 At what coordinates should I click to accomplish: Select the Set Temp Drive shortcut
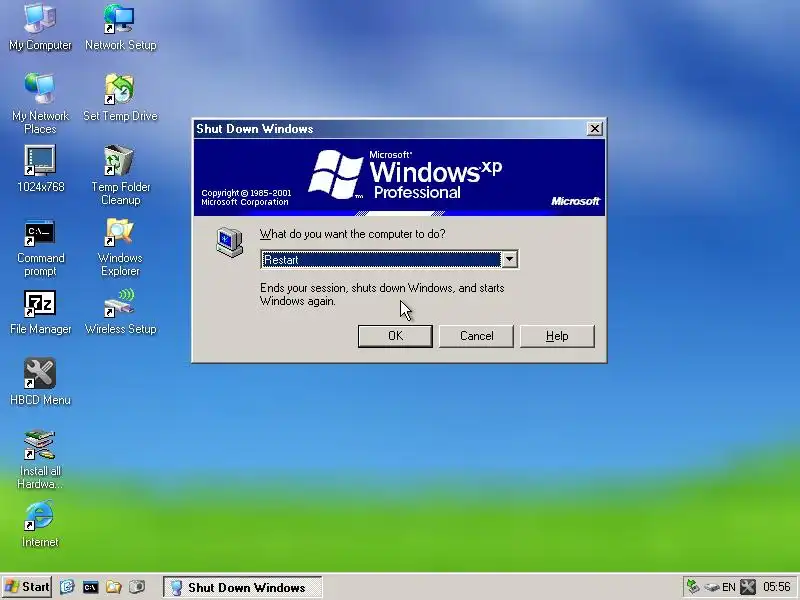pos(120,98)
